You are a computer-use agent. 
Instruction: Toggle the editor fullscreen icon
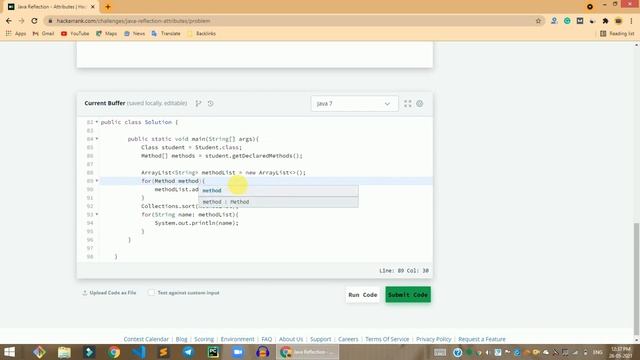pyautogui.click(x=408, y=104)
